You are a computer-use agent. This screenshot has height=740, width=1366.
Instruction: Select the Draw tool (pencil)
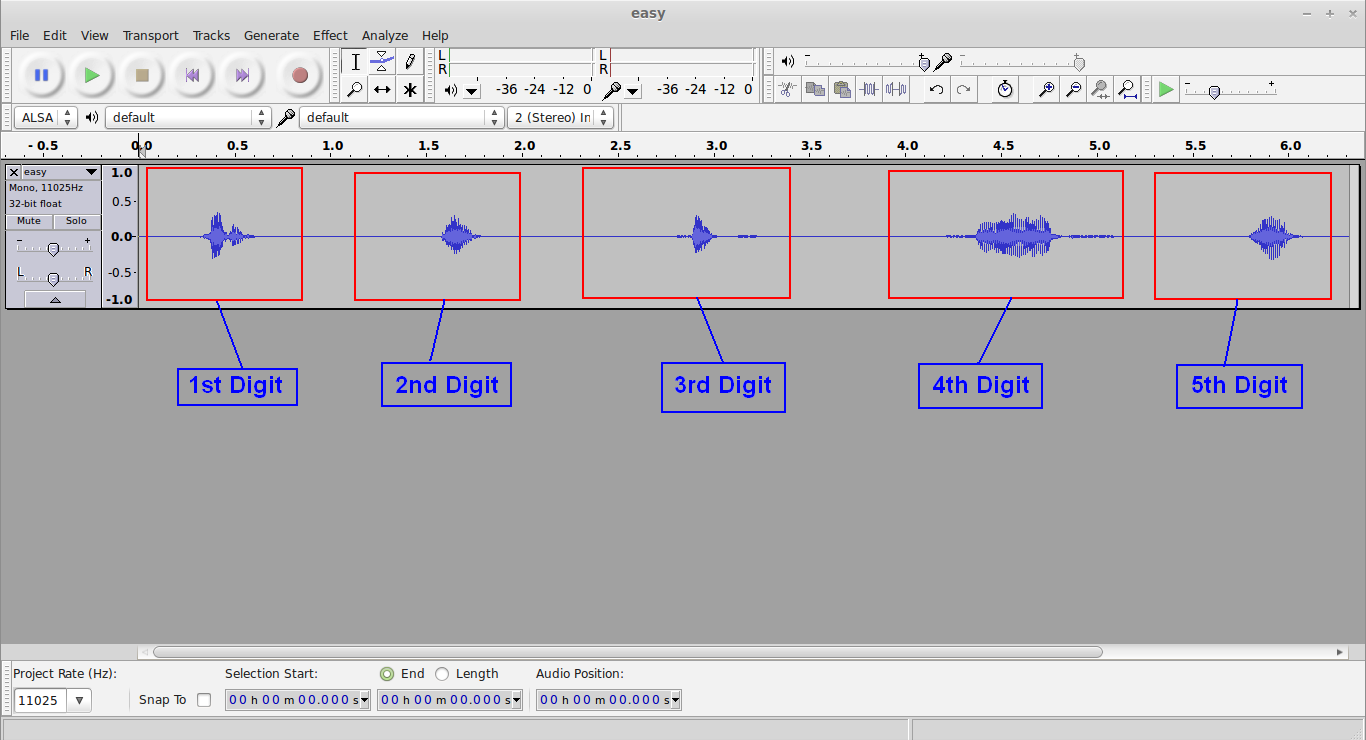pyautogui.click(x=410, y=61)
